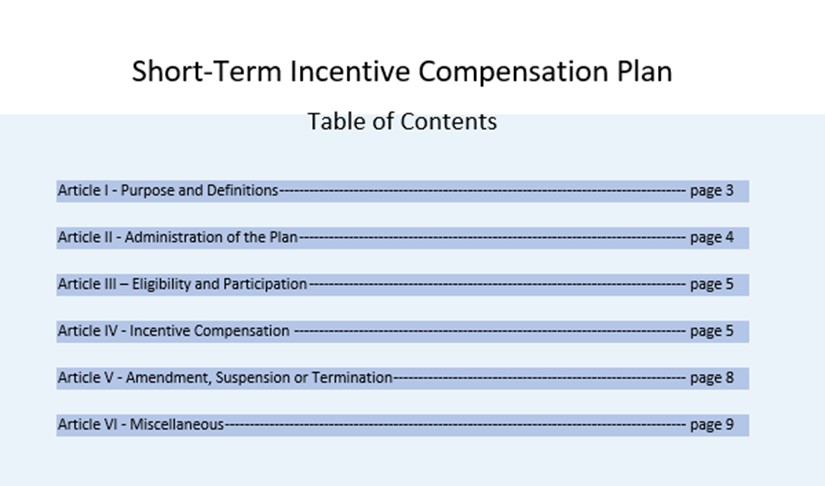Select the page 4 reference
Viewport: 825px width, 486px height.
click(711, 237)
